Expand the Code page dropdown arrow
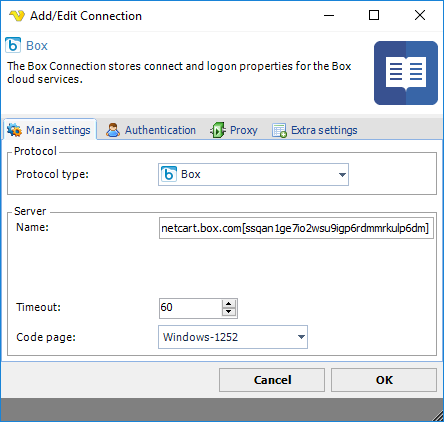Screen dimensions: 444x422 click(x=301, y=337)
